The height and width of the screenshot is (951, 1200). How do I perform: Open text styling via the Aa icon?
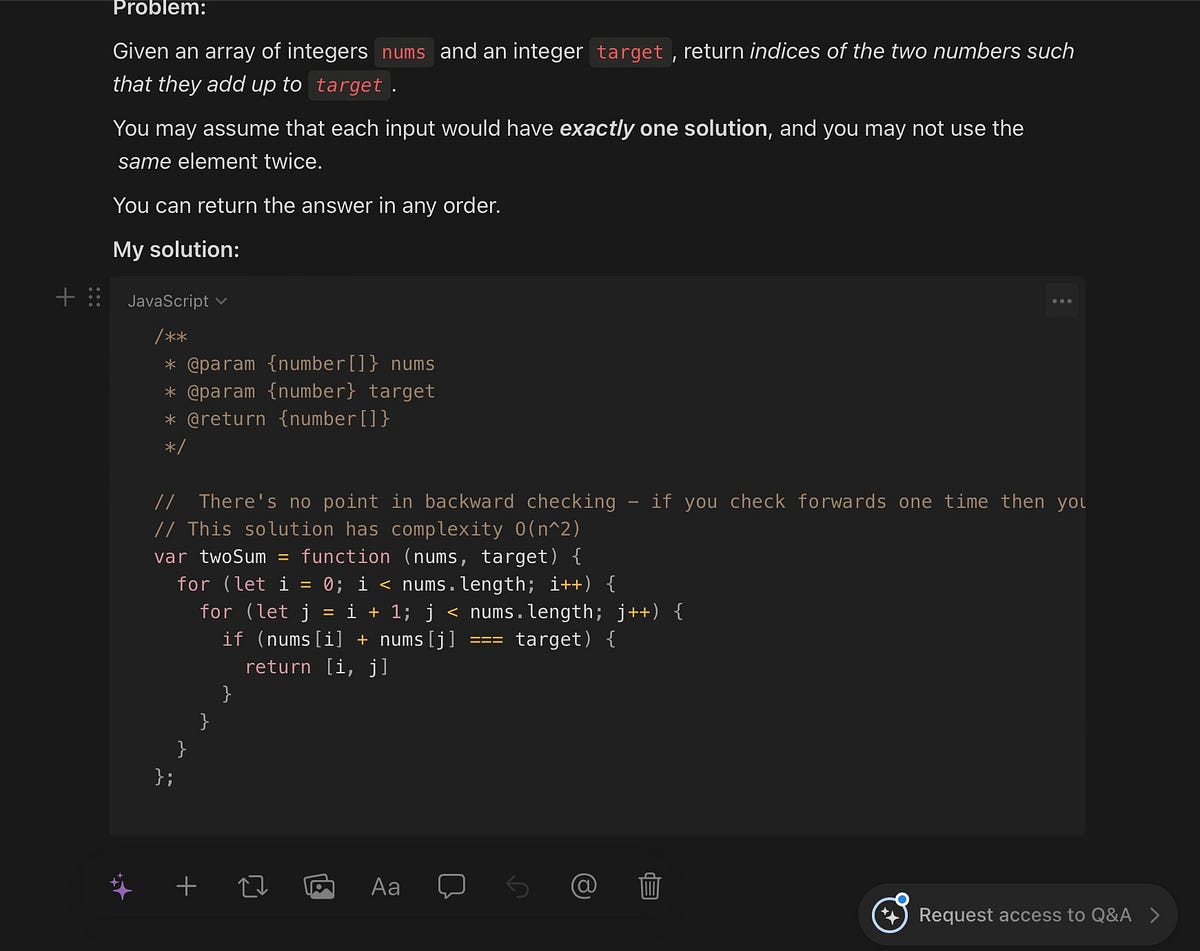pyautogui.click(x=385, y=886)
